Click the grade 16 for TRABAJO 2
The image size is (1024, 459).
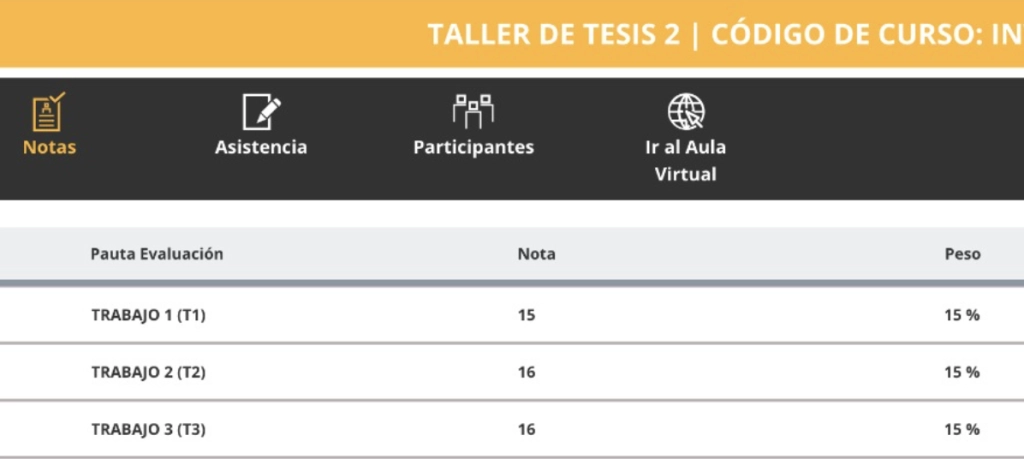(x=526, y=372)
